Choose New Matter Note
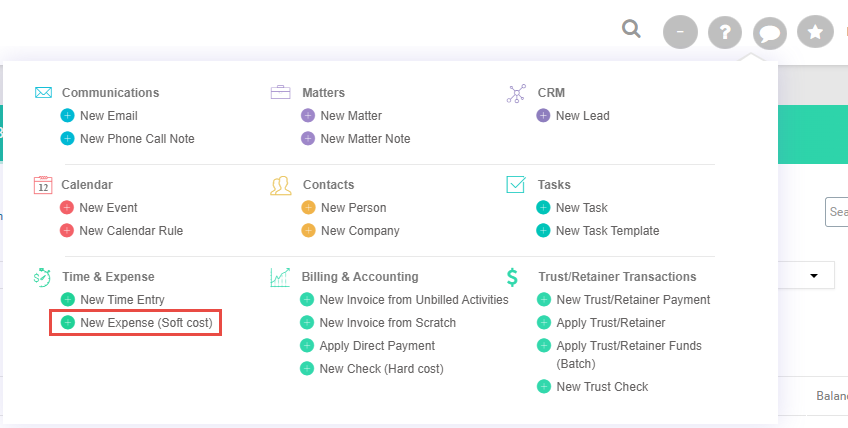The height and width of the screenshot is (428, 848). [365, 139]
